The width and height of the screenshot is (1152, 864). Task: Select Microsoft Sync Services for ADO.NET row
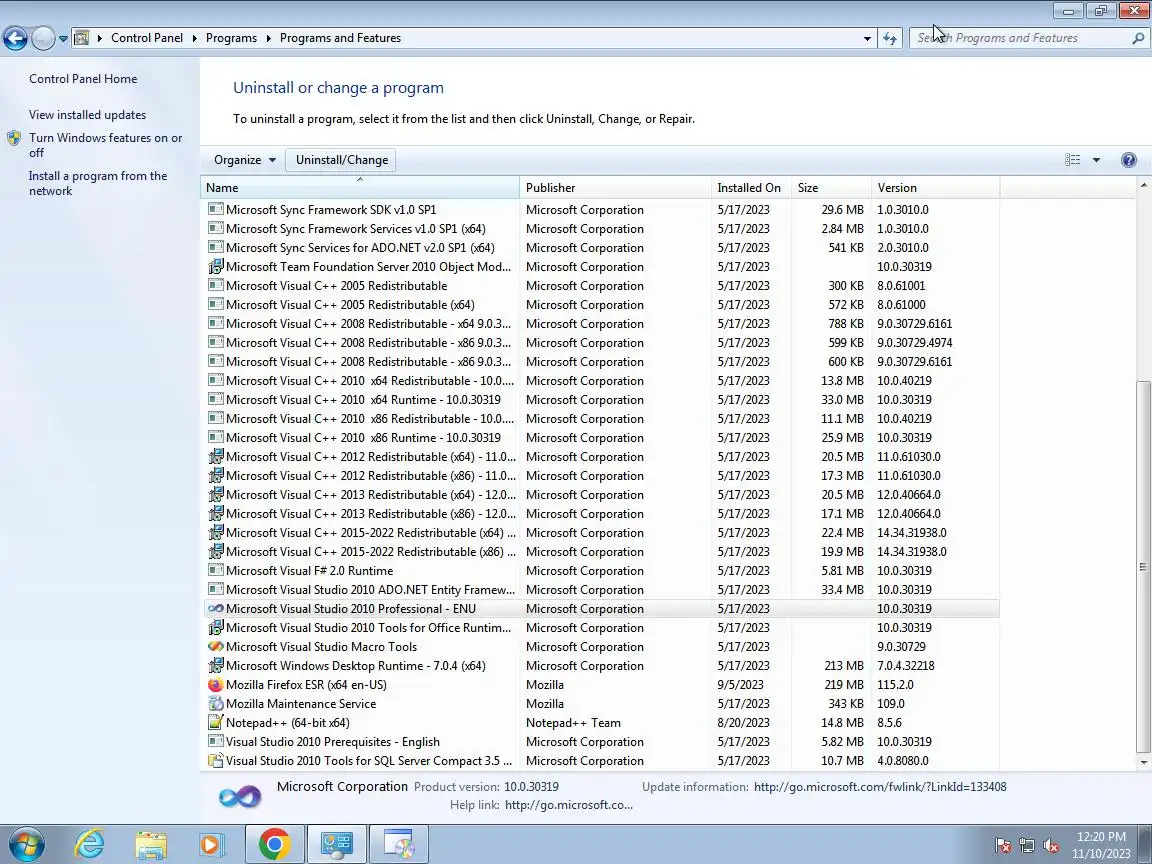(x=600, y=248)
